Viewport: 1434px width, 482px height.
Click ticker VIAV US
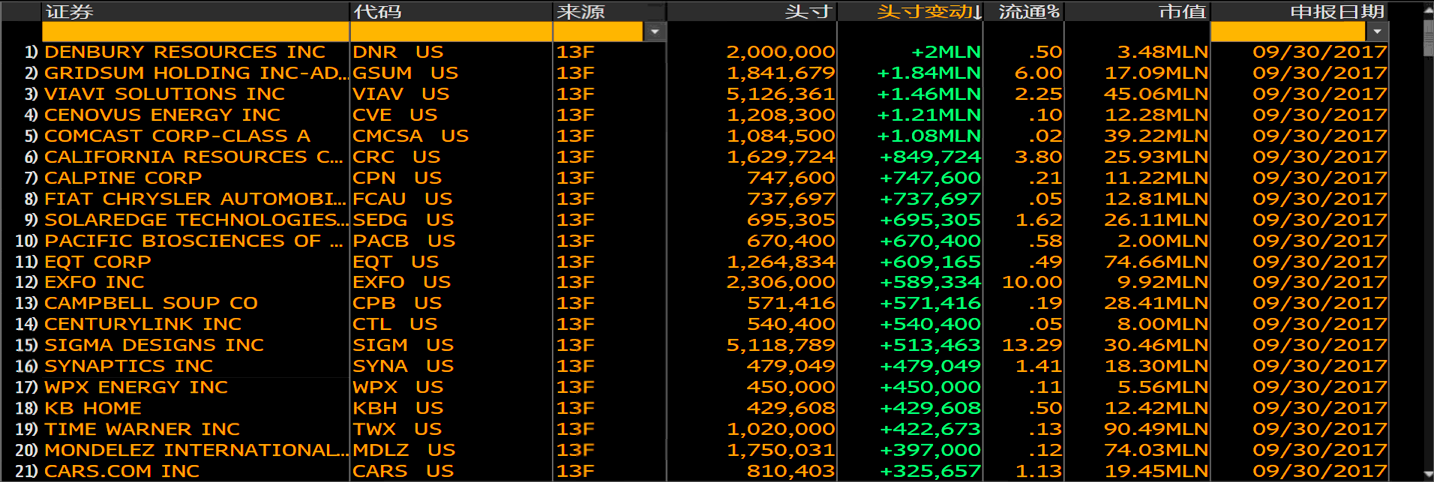401,94
